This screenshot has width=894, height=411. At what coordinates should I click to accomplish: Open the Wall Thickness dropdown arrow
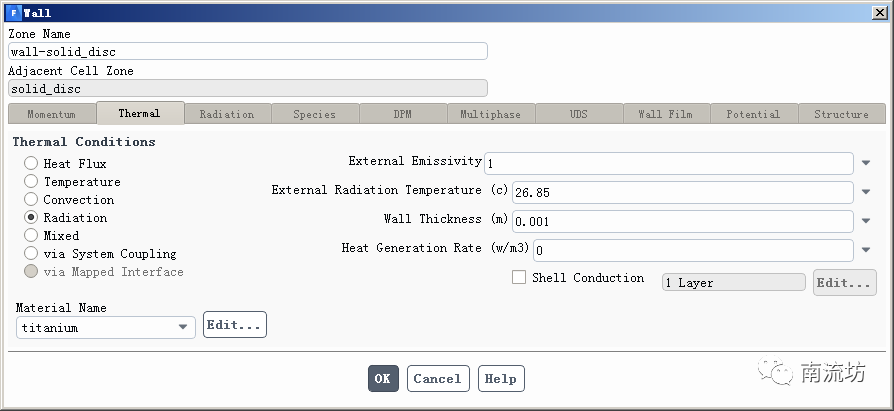866,221
